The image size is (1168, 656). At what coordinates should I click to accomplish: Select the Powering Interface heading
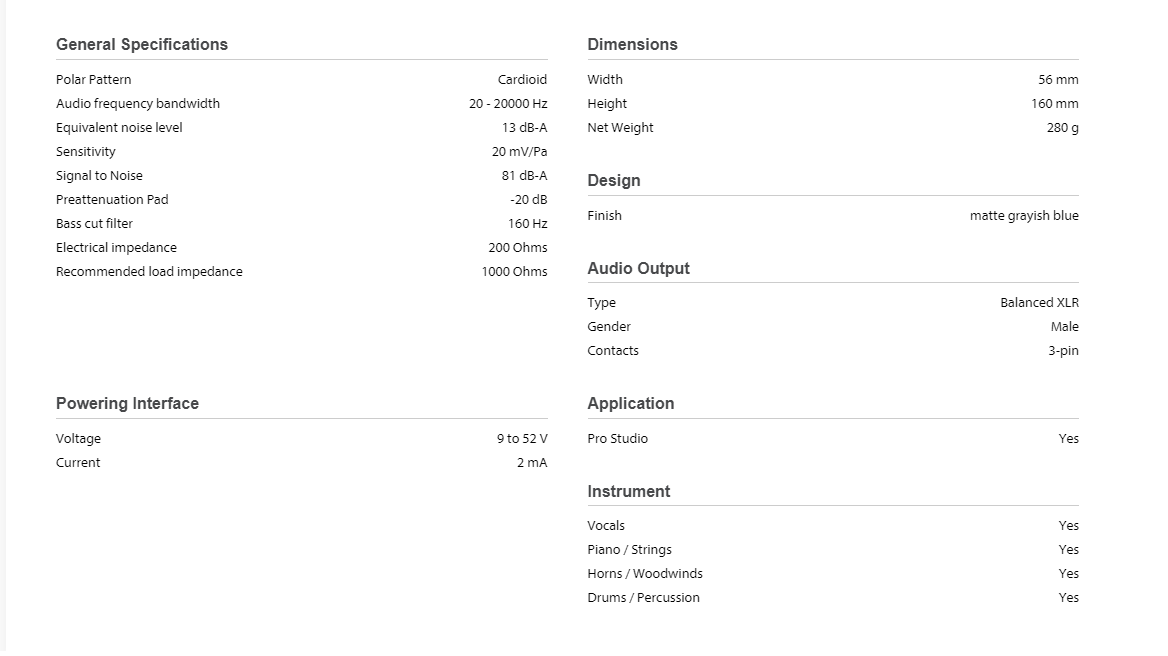[x=127, y=403]
